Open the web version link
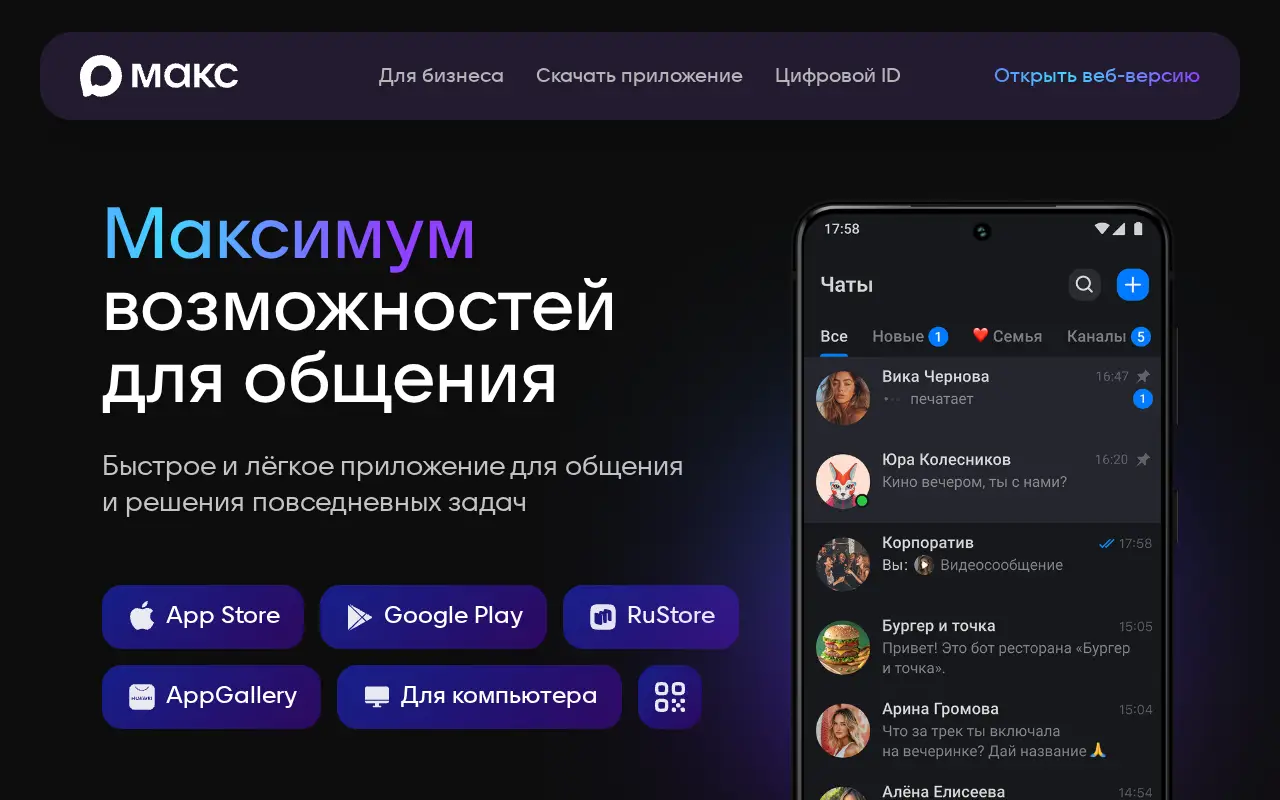The image size is (1280, 800). (1097, 76)
